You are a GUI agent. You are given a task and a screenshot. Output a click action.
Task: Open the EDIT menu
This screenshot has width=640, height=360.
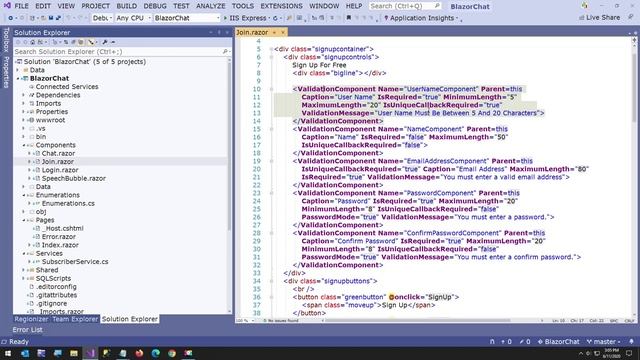[43, 6]
